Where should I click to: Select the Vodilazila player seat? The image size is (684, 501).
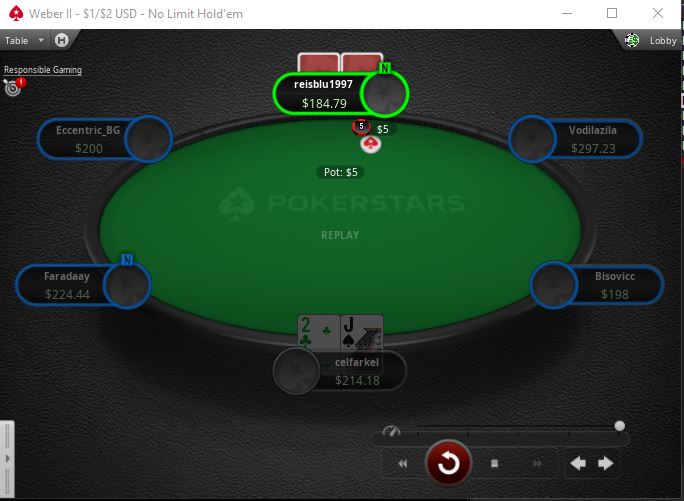tap(575, 139)
